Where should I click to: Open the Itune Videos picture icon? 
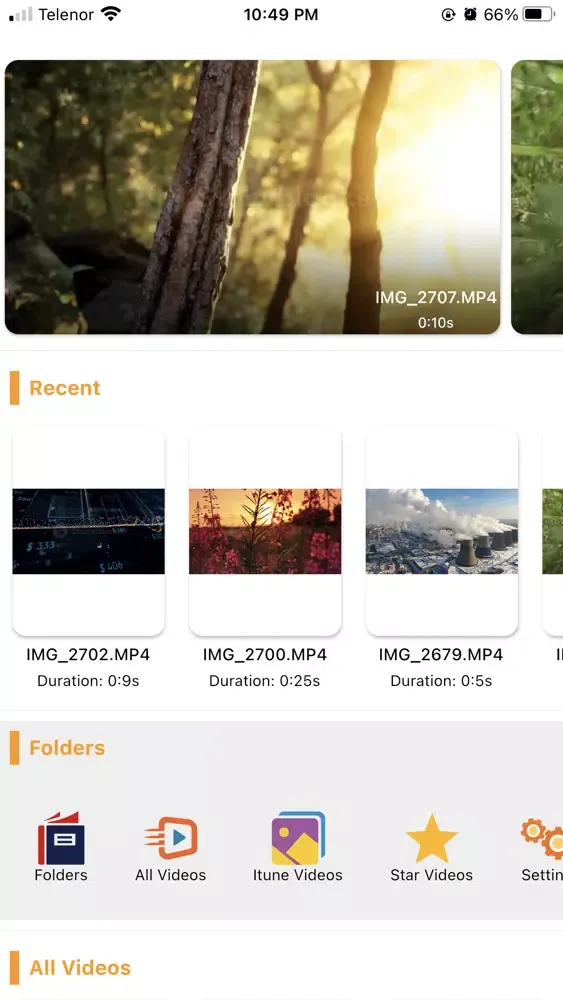click(298, 838)
